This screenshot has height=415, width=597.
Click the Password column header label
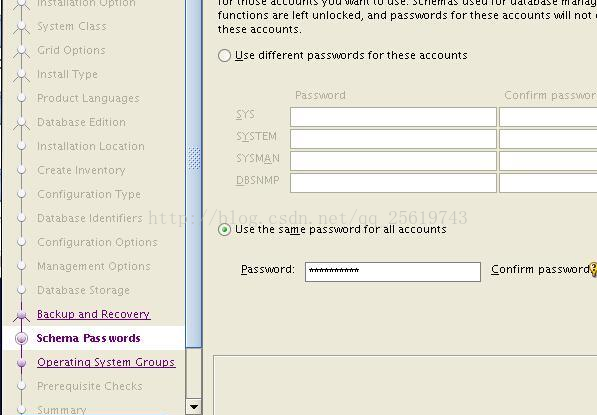(x=320, y=95)
